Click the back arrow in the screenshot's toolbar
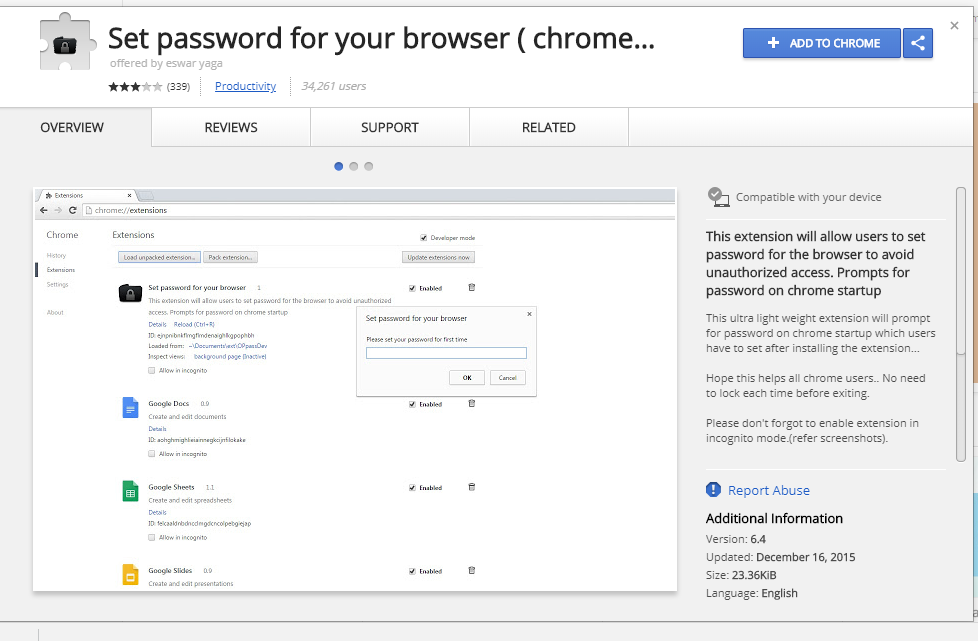The image size is (978, 641). point(44,210)
